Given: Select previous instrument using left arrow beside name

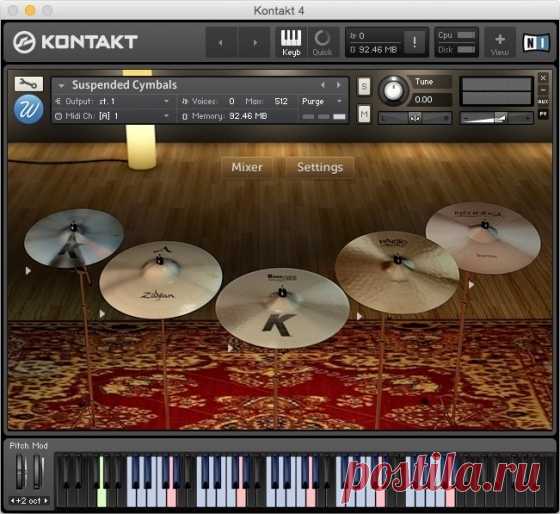Looking at the screenshot, I should (x=323, y=85).
